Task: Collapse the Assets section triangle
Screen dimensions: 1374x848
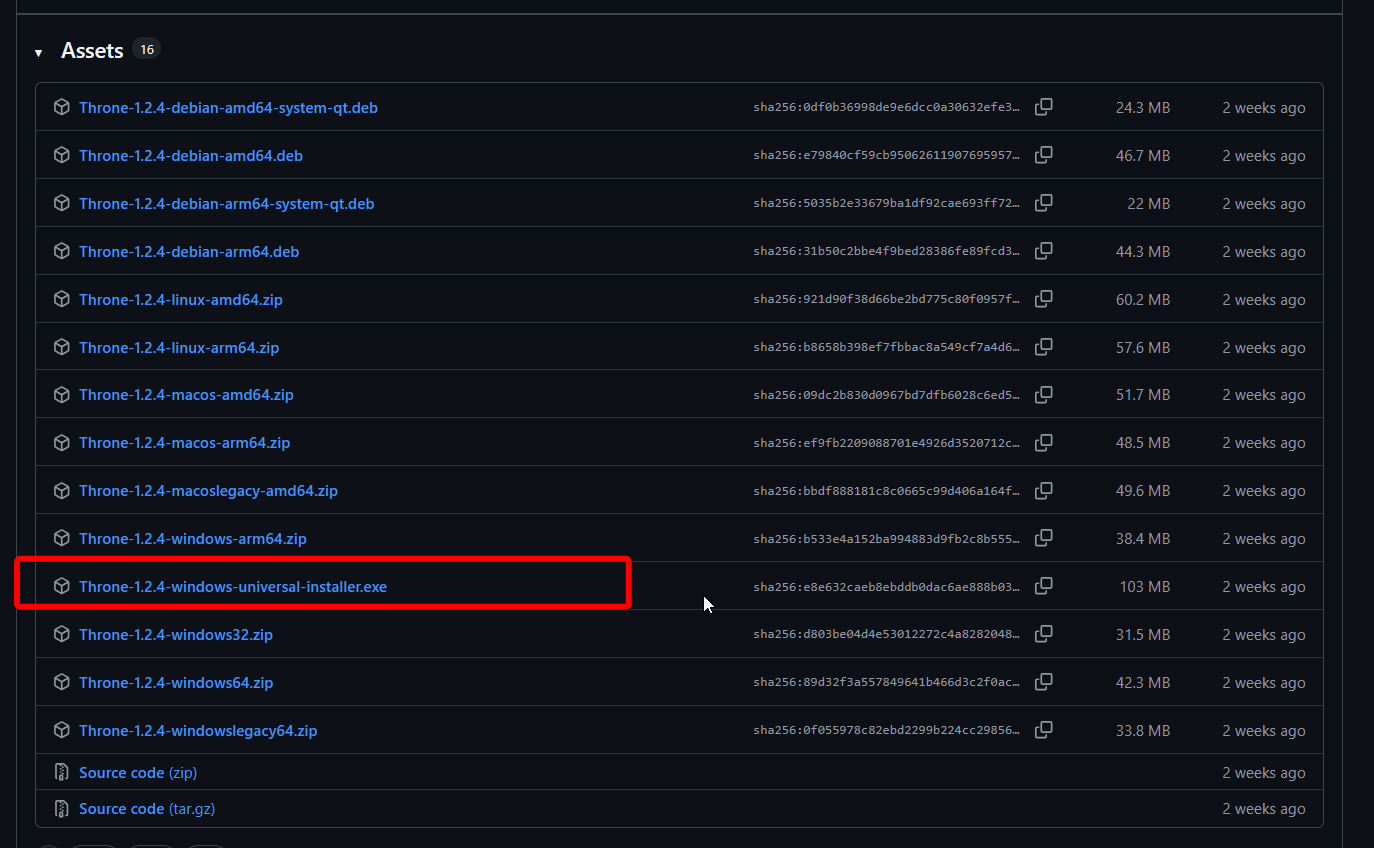Action: coord(38,53)
